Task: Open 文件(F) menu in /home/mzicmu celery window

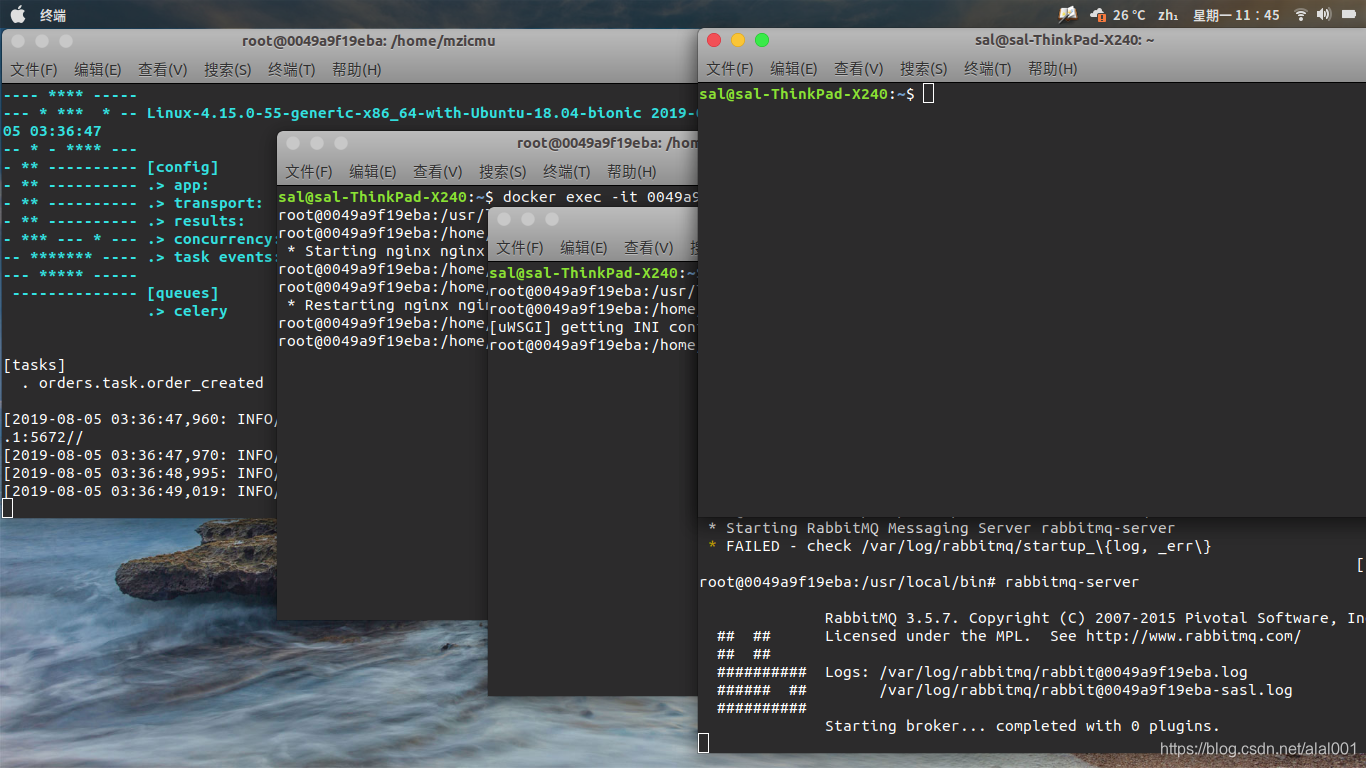Action: click(x=34, y=69)
